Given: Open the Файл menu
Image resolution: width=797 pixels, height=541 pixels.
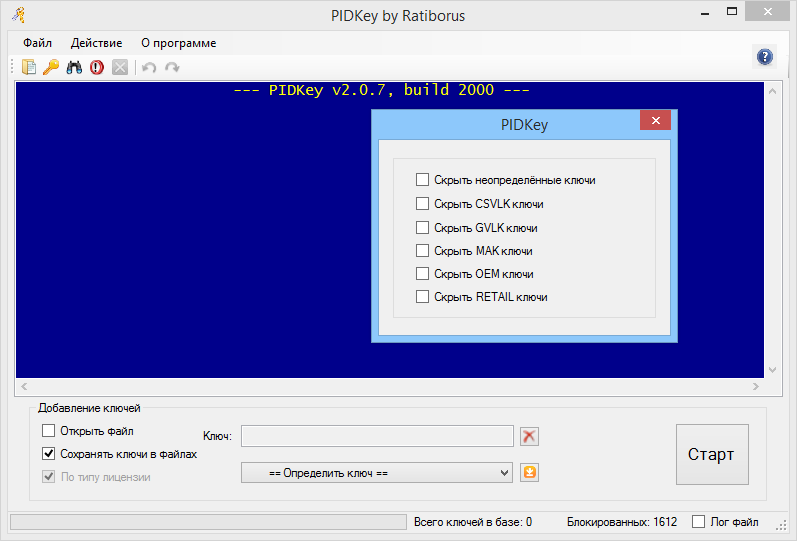Looking at the screenshot, I should point(37,43).
